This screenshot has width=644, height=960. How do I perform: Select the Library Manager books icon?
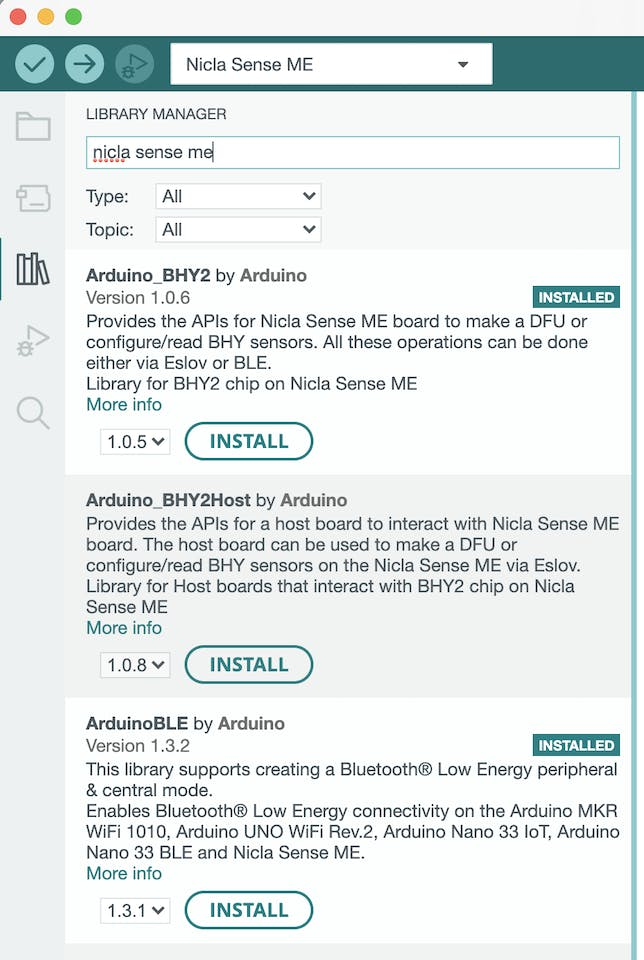pyautogui.click(x=33, y=269)
